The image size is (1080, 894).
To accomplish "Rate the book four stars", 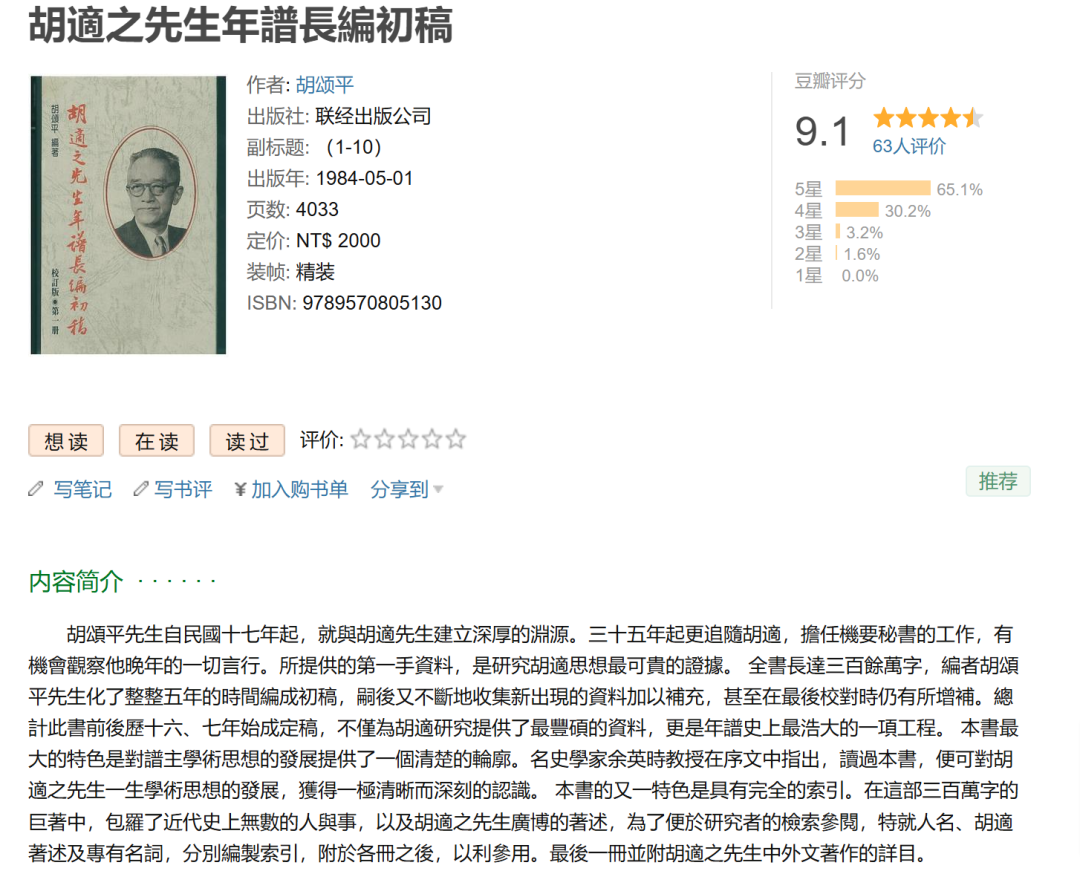I will click(432, 439).
